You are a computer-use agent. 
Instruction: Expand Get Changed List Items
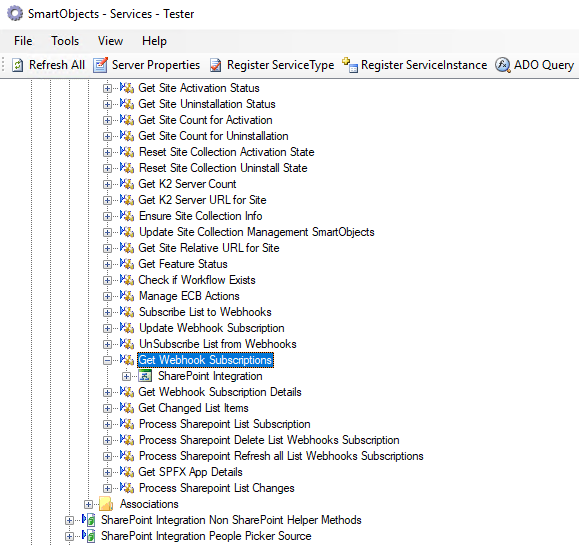[x=107, y=408]
